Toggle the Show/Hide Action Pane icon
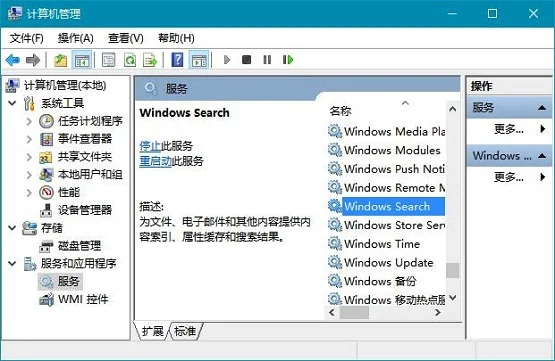 point(199,60)
